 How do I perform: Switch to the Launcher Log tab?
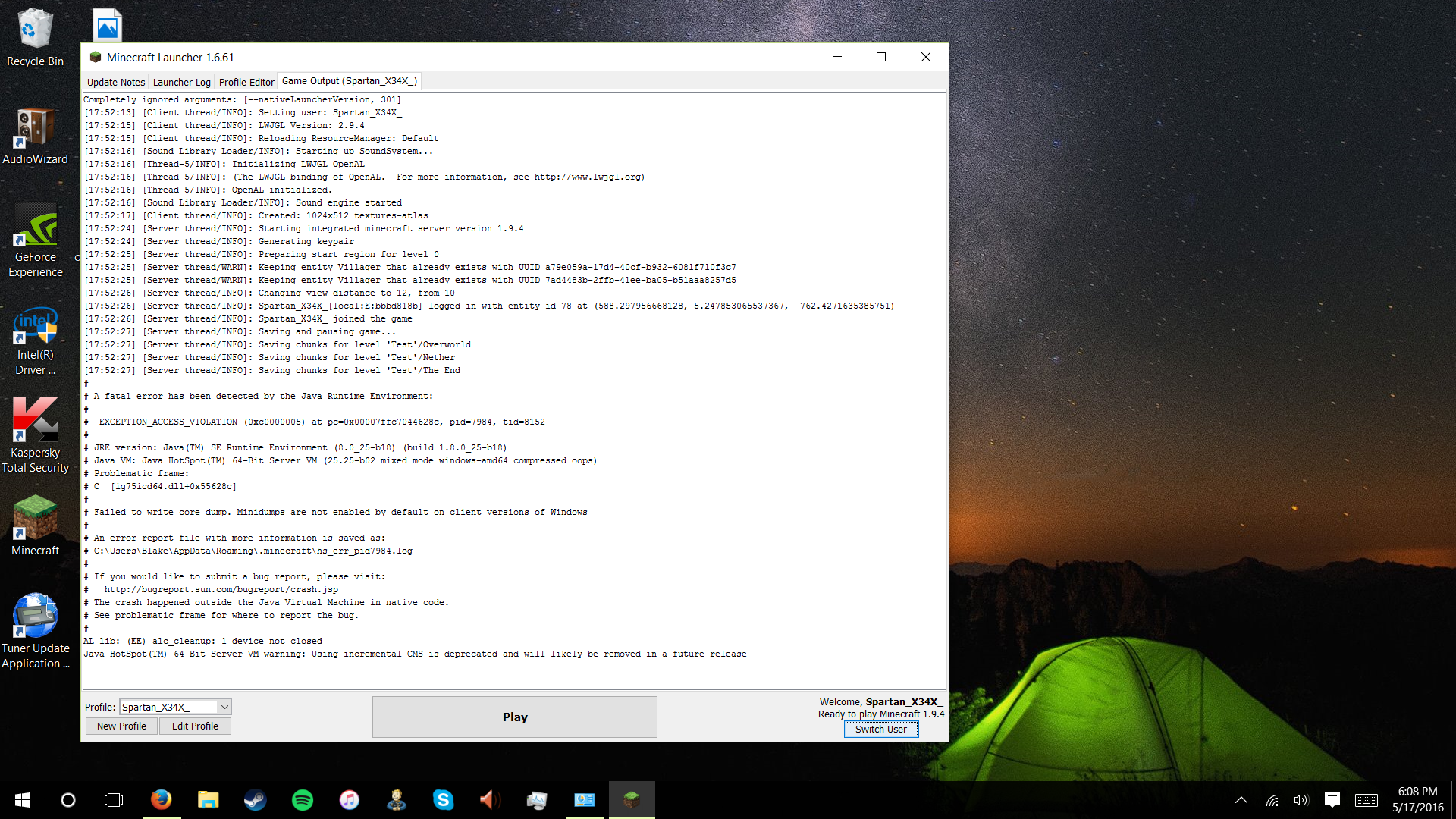181,82
